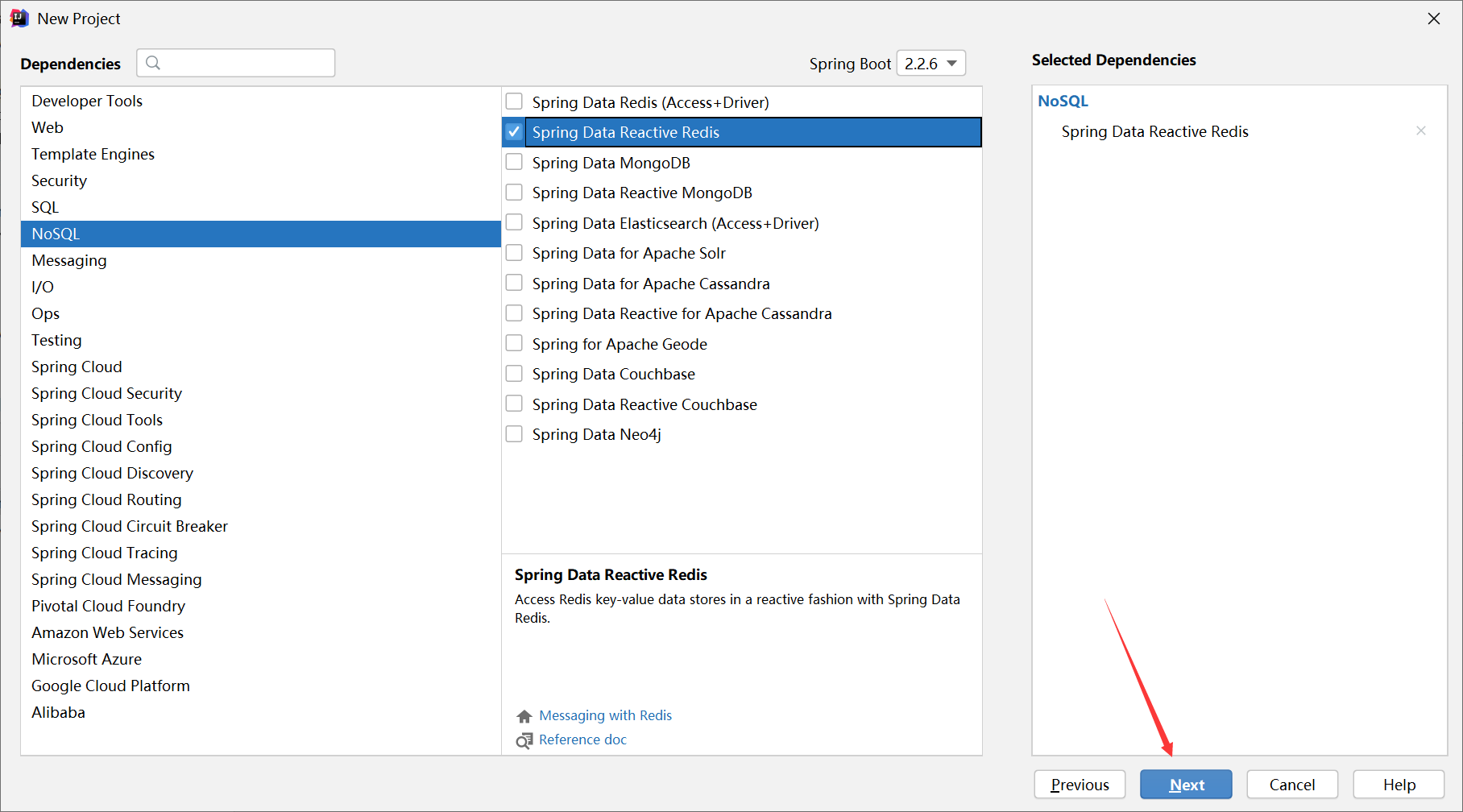
Task: Check Spring Data Couchbase dependency
Action: click(514, 373)
